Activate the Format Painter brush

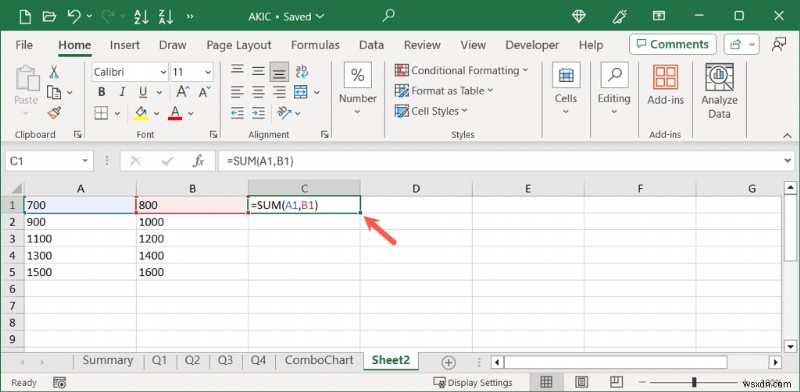(54, 113)
